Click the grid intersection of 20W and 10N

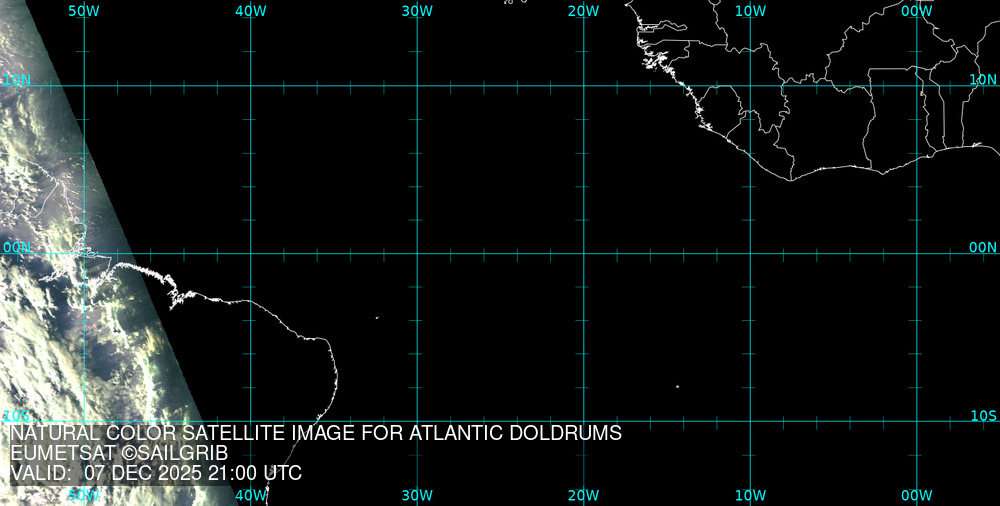pyautogui.click(x=583, y=86)
